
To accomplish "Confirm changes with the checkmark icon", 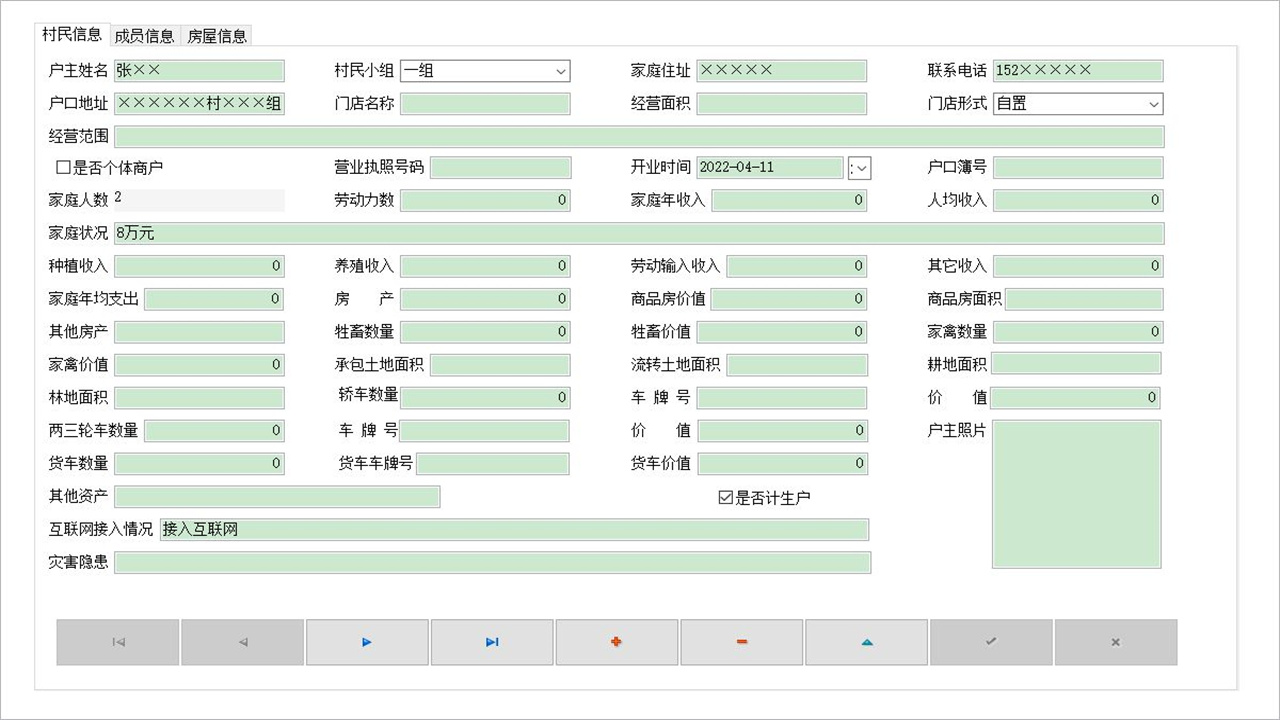I will click(991, 642).
